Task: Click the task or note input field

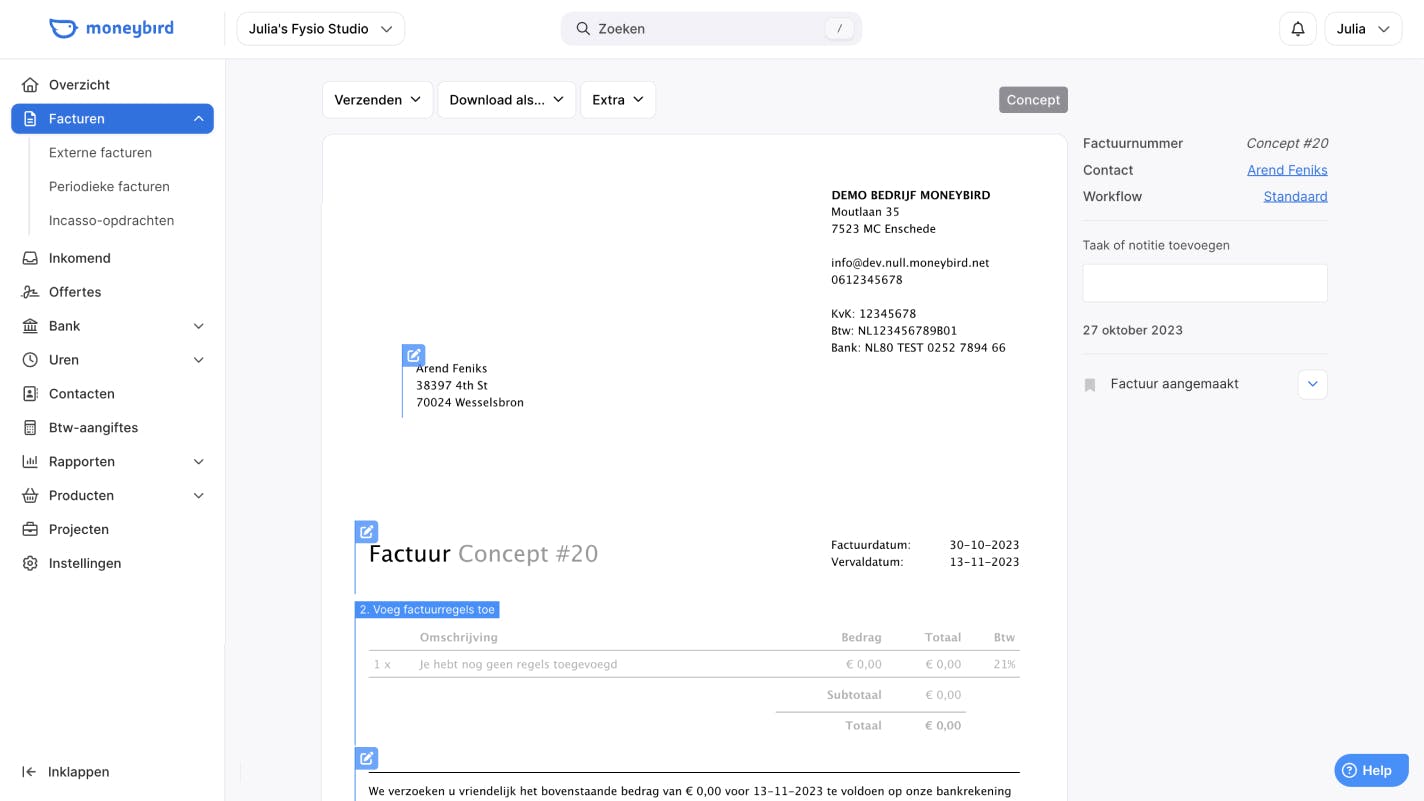Action: (x=1204, y=283)
